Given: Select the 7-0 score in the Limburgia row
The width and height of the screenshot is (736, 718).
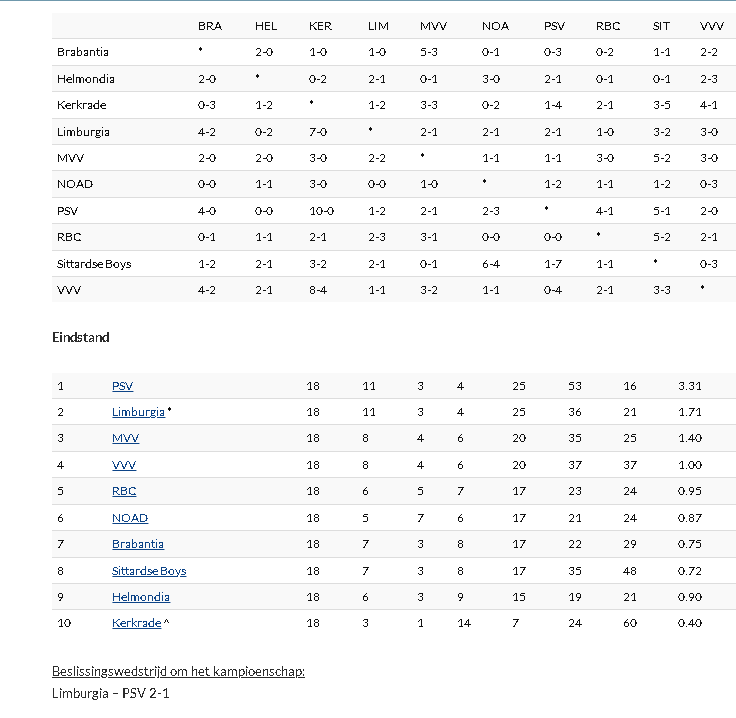Looking at the screenshot, I should [320, 132].
